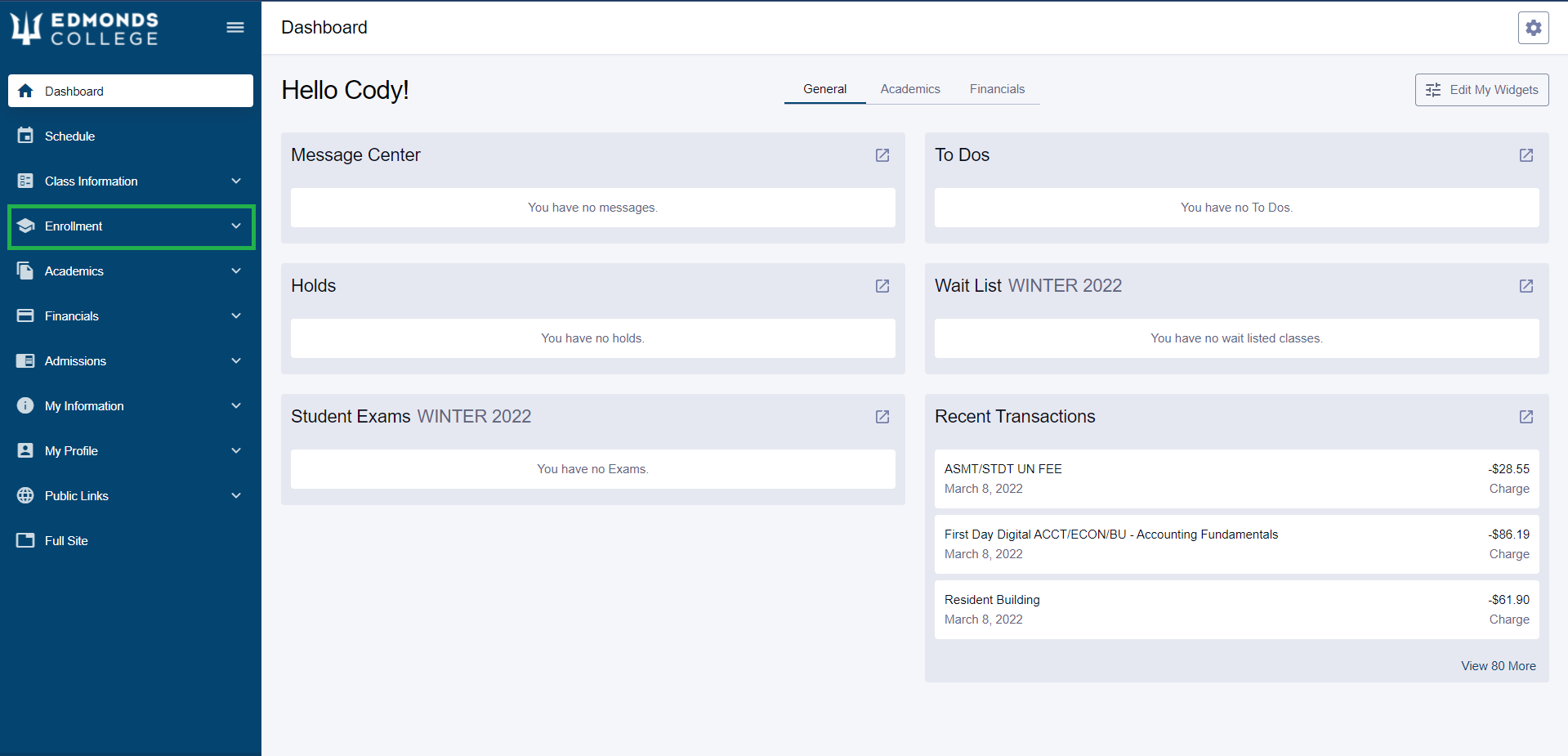Open First Day Digital Accounting Fundamentals transaction
This screenshot has height=756, width=1568.
tap(1236, 544)
